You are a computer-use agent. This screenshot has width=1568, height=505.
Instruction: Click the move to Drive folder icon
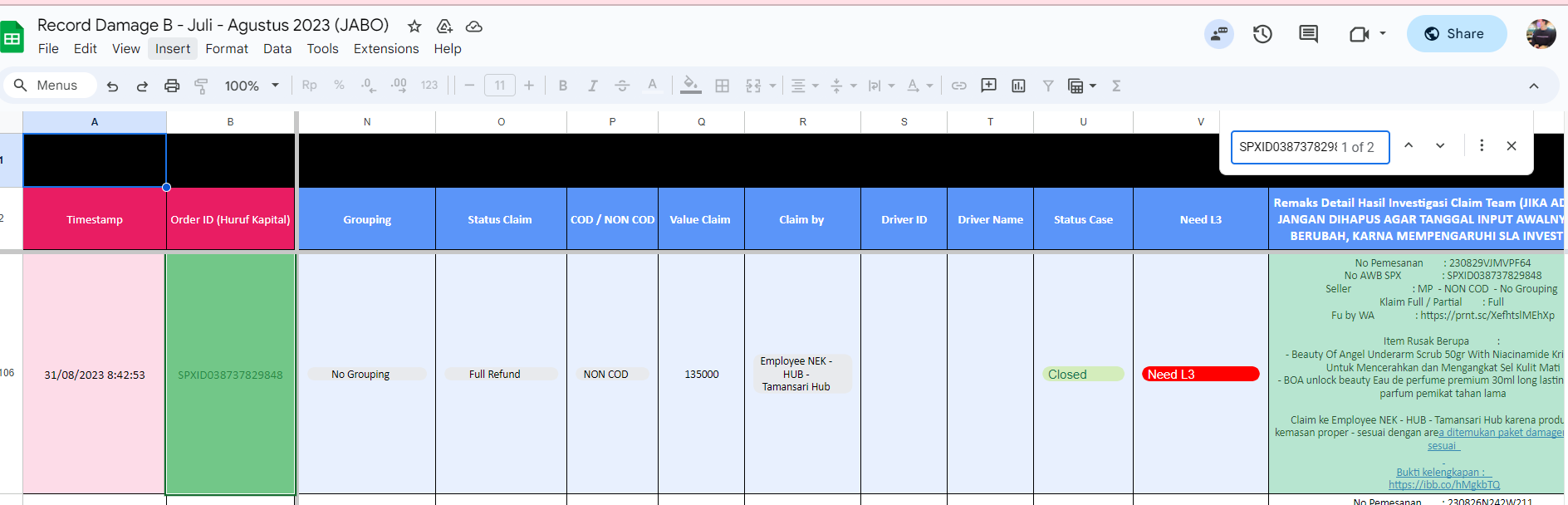[444, 26]
